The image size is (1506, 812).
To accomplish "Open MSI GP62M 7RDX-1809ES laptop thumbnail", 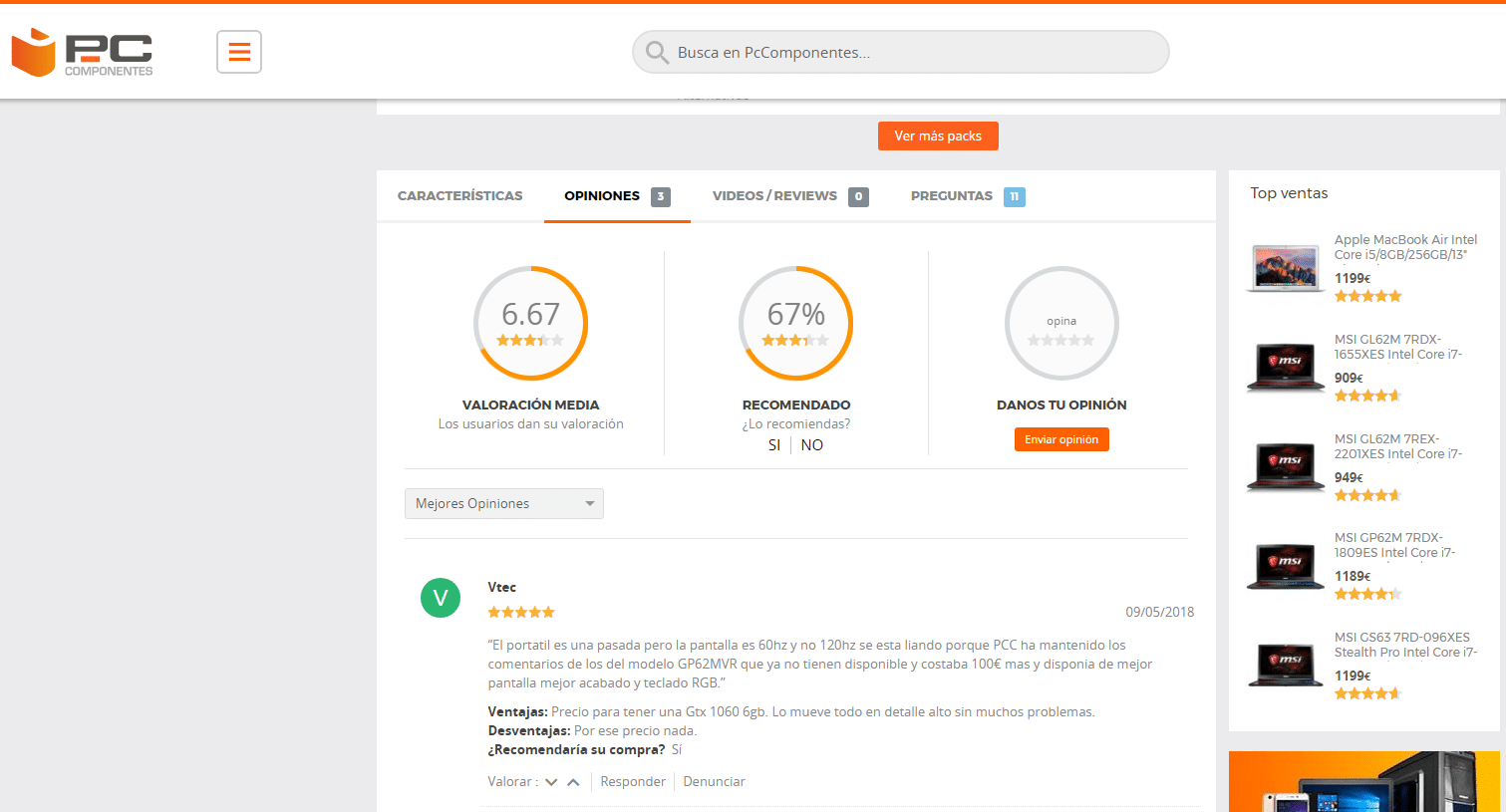I will tap(1286, 565).
